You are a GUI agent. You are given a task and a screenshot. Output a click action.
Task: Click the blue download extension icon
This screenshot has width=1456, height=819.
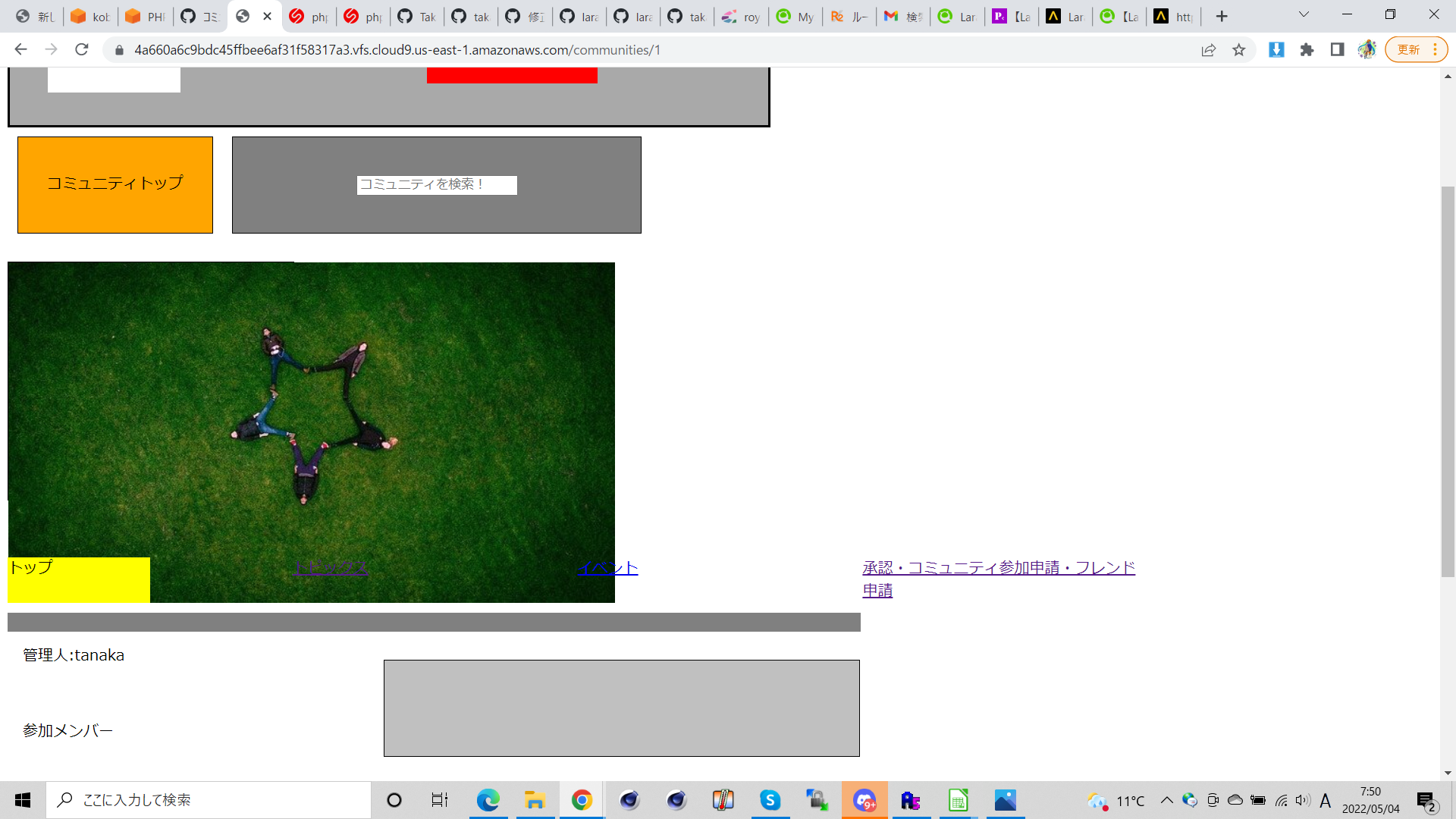[1276, 50]
